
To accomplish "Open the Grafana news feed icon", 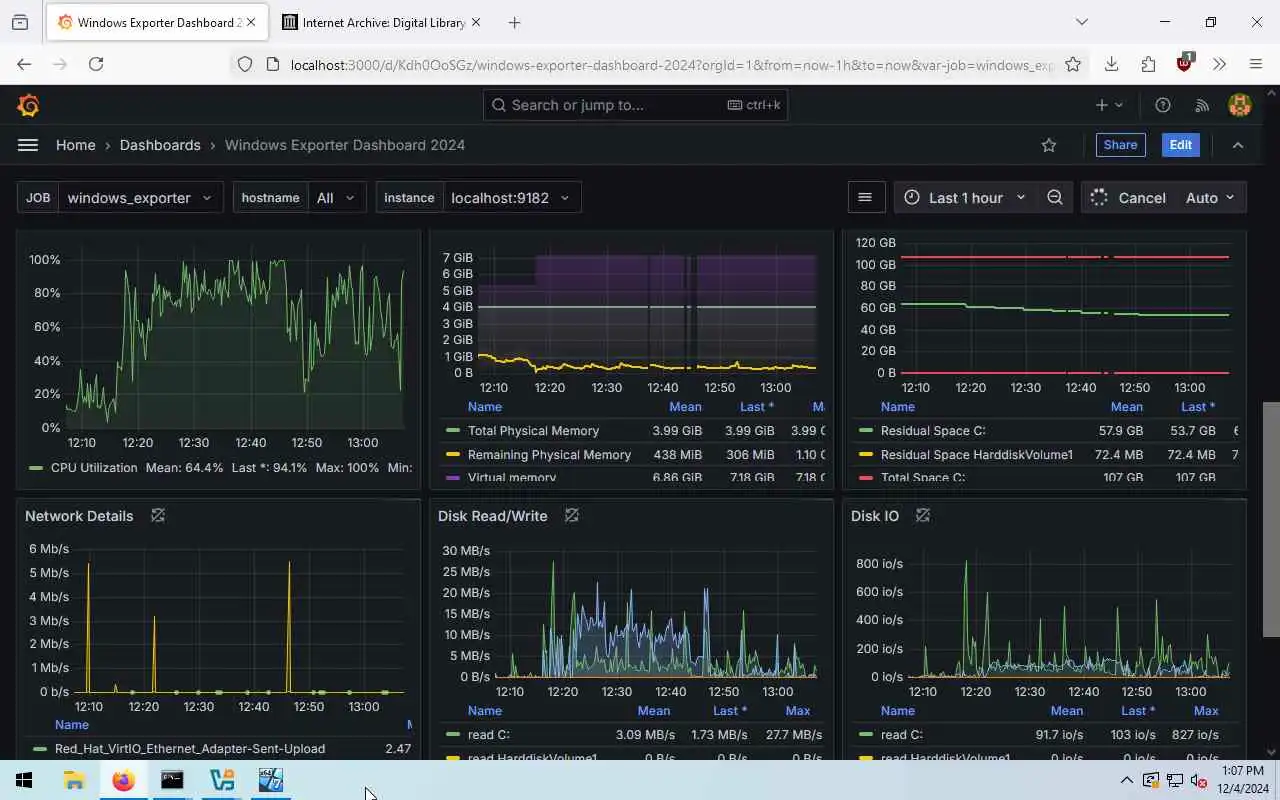I will click(1202, 105).
